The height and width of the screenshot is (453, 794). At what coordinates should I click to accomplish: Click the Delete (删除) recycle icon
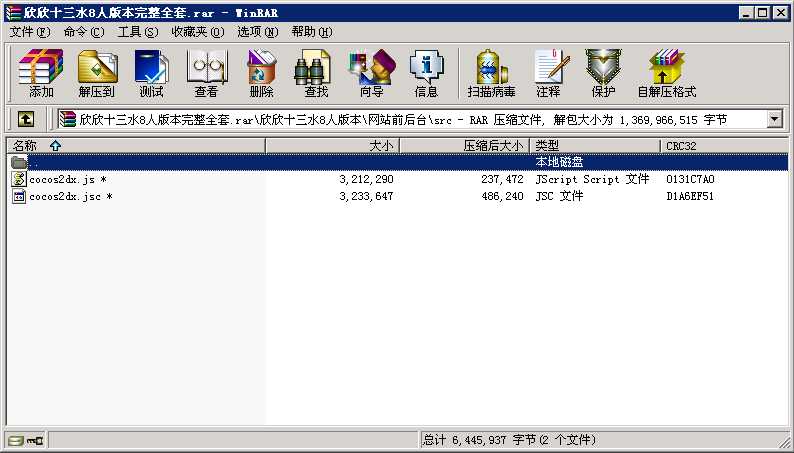pos(261,73)
